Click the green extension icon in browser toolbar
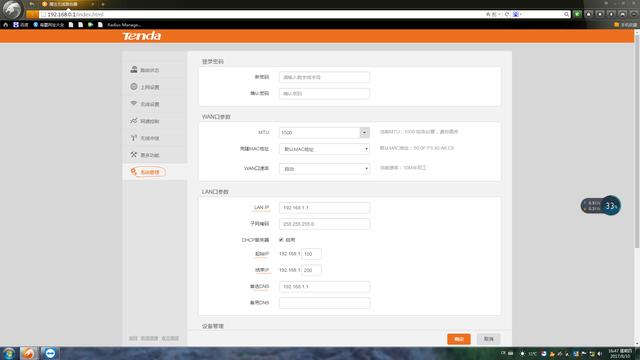This screenshot has width=640, height=360. (x=577, y=14)
